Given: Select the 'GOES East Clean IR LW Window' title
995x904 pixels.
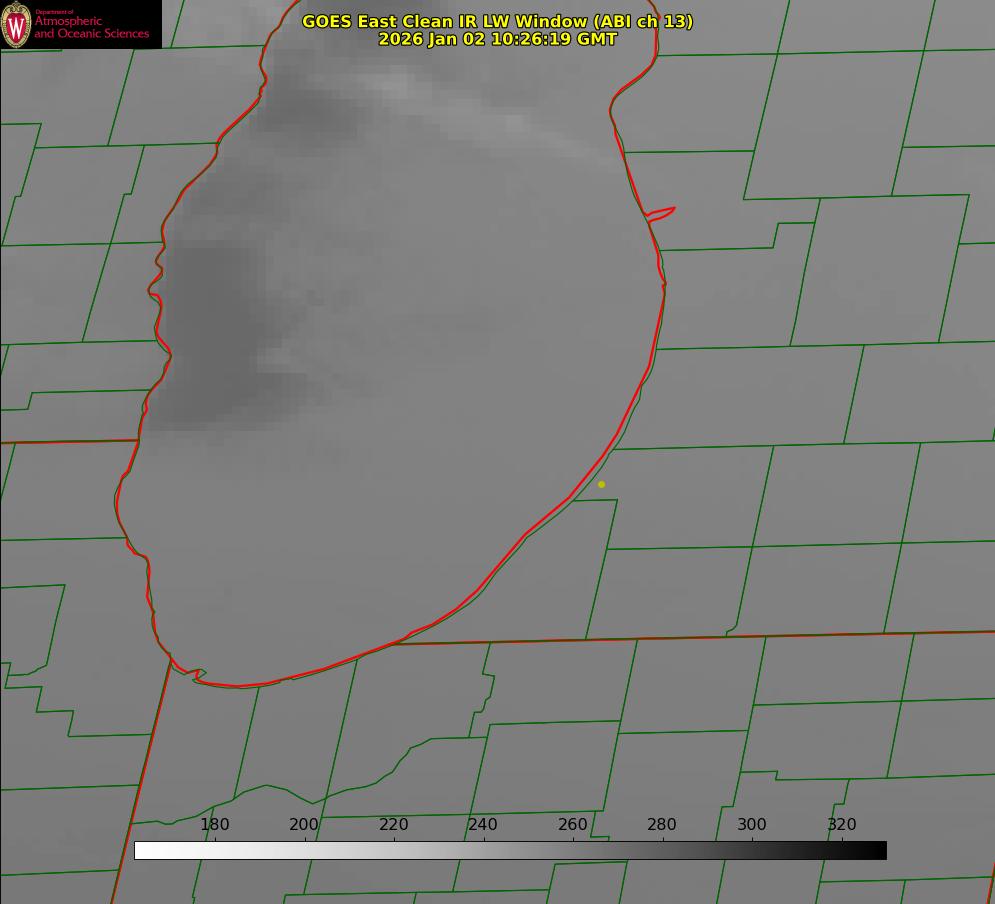Looking at the screenshot, I should click(x=497, y=21).
